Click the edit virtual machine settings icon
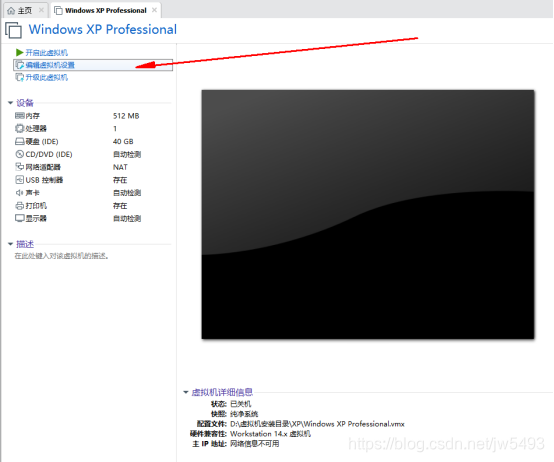Image resolution: width=554 pixels, height=462 pixels. [20, 65]
